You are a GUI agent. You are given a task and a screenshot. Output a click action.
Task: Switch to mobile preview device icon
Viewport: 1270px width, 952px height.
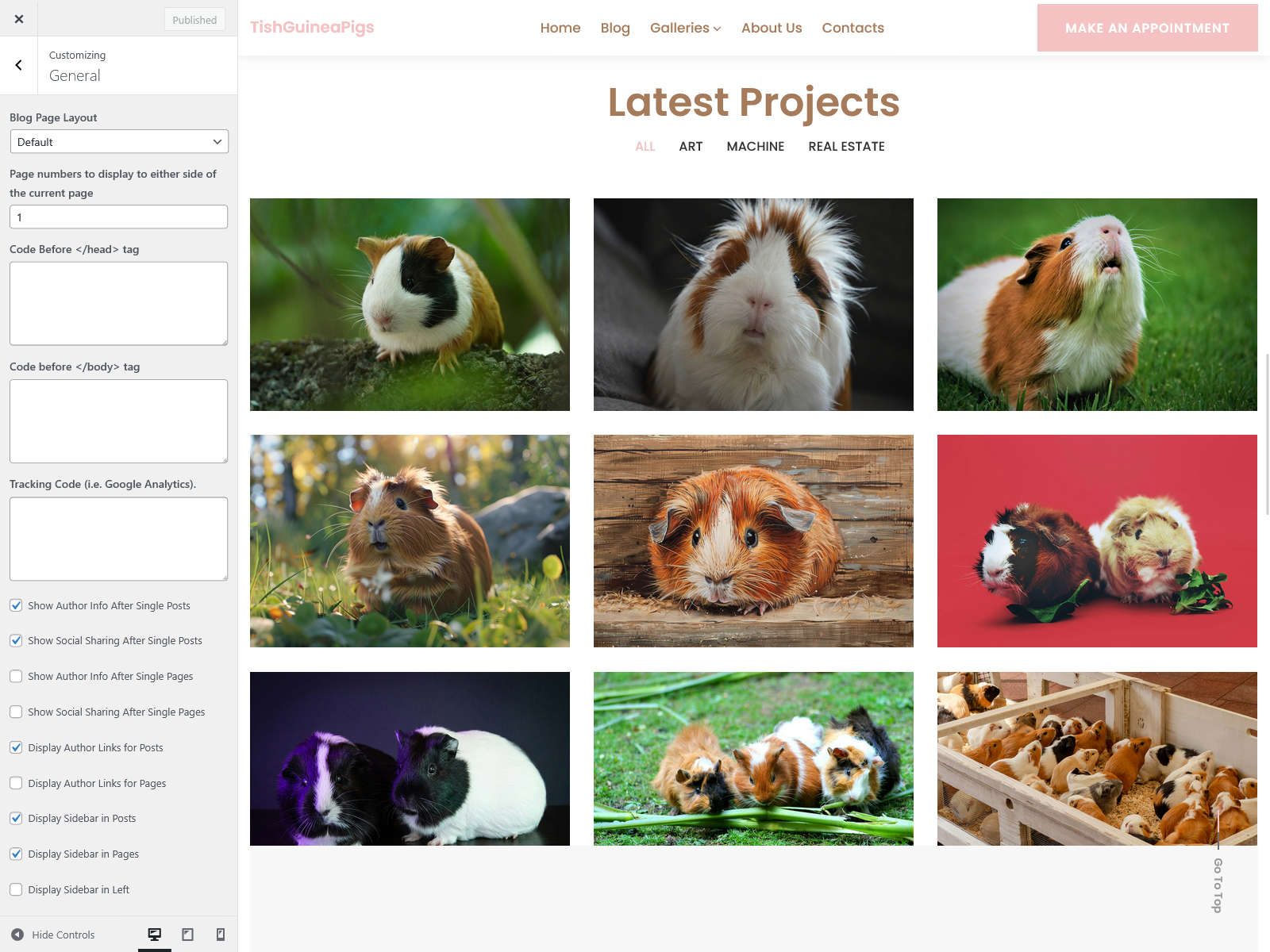pos(221,935)
